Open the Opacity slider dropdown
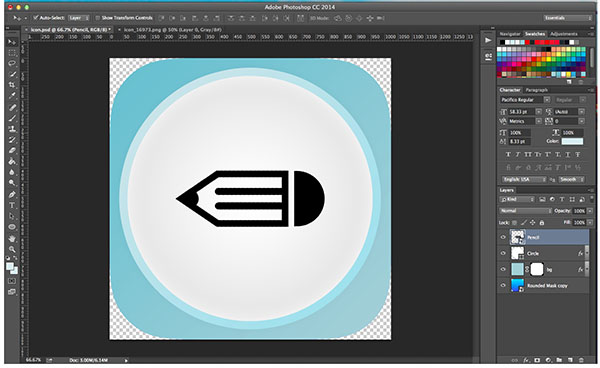 coord(590,211)
